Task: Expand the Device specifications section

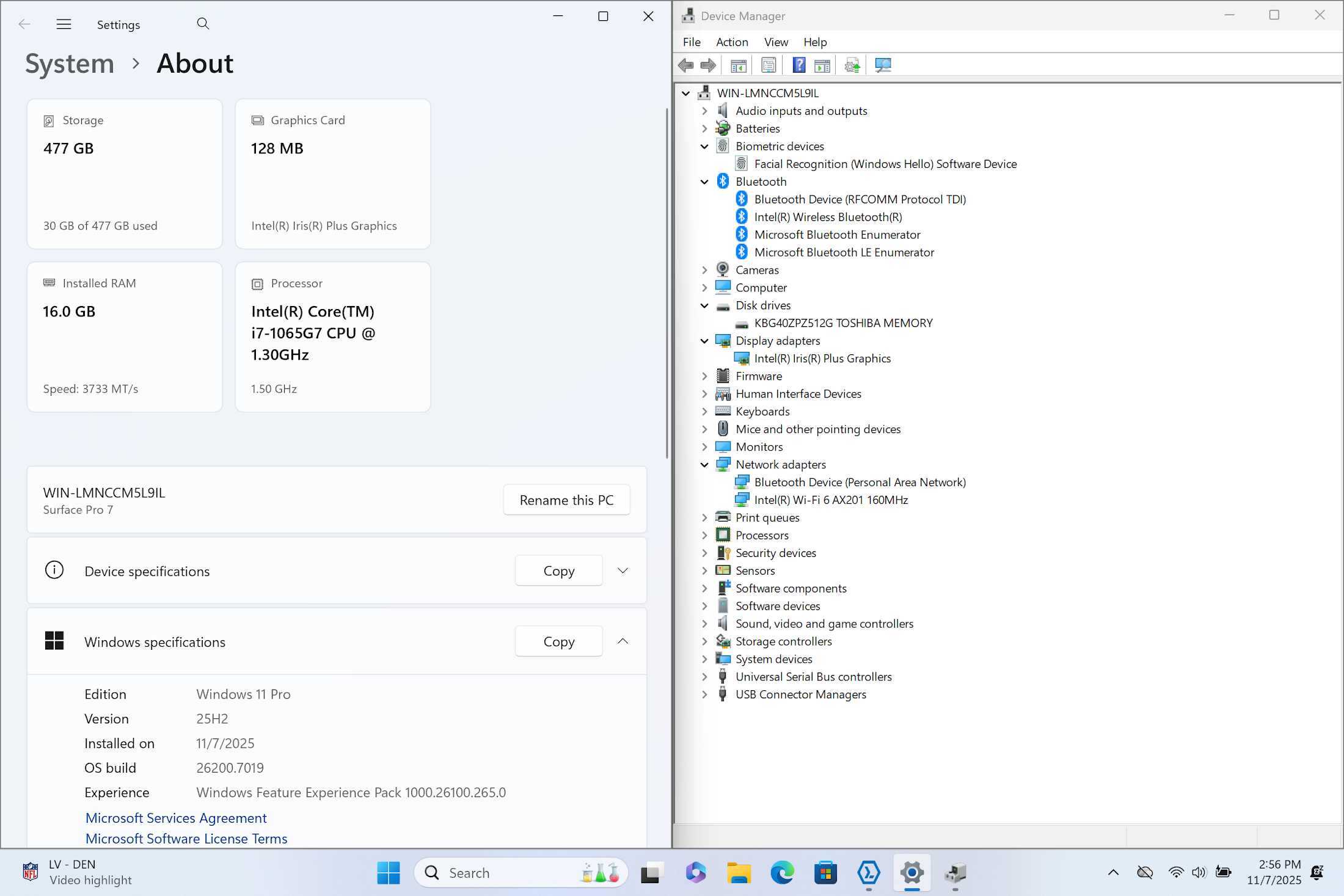Action: click(623, 570)
